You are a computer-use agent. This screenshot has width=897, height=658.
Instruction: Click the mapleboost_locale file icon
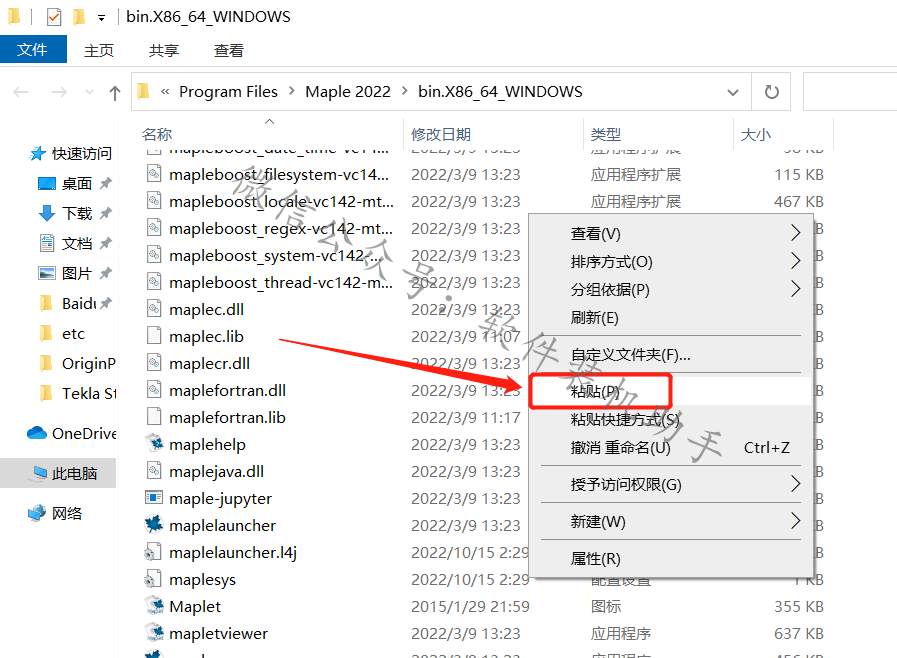click(x=154, y=200)
